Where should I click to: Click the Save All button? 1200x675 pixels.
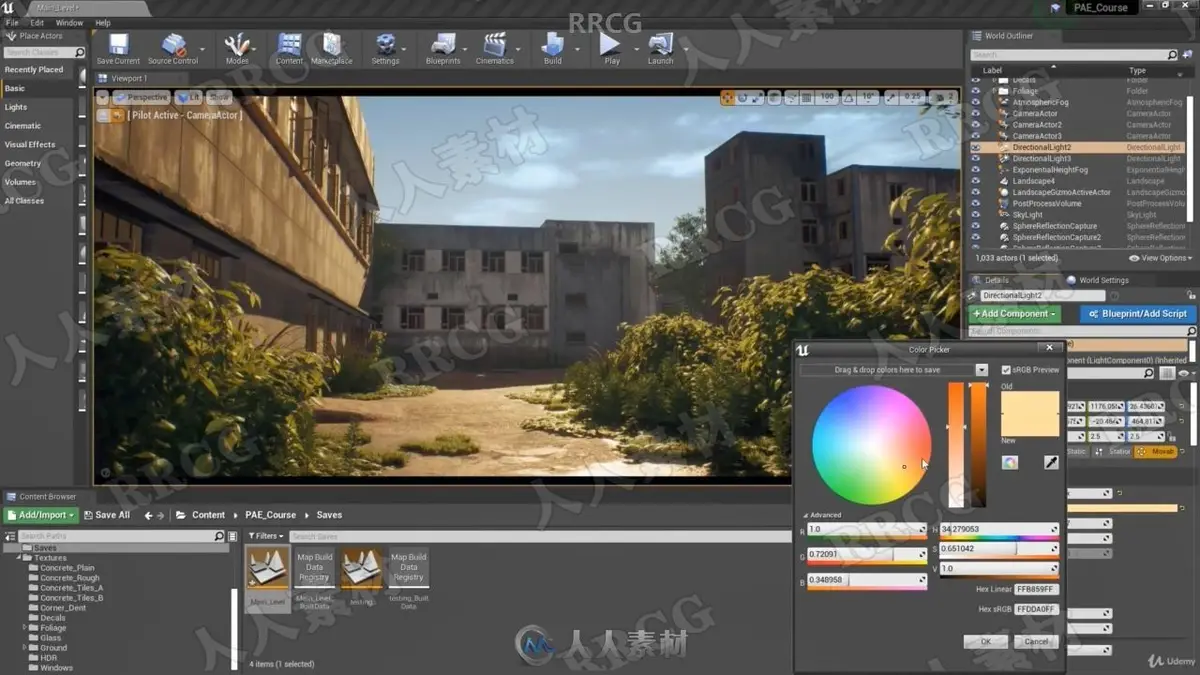click(x=106, y=515)
